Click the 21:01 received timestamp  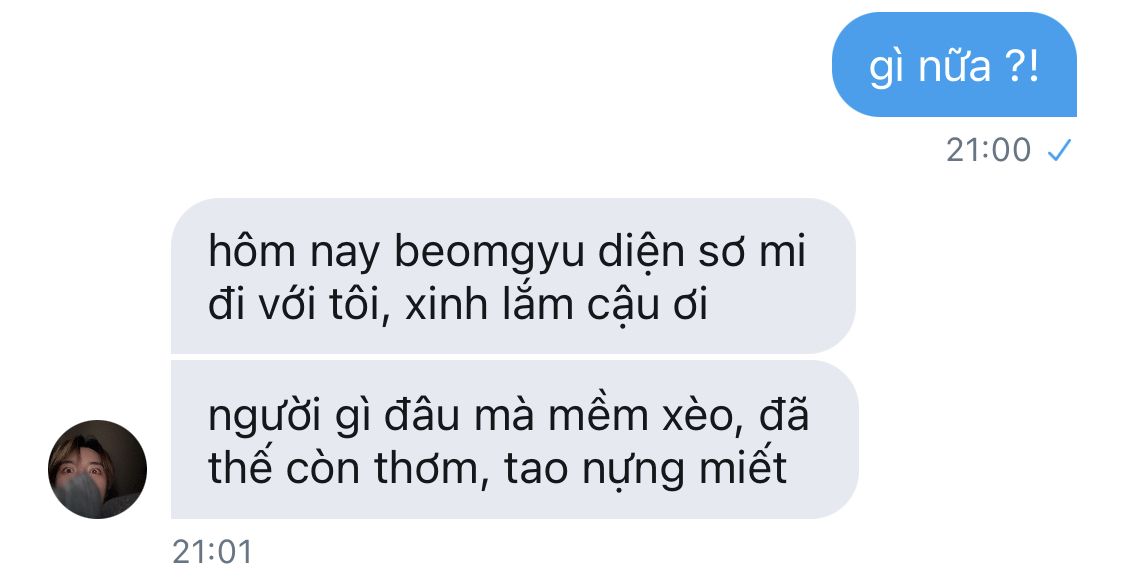[212, 552]
